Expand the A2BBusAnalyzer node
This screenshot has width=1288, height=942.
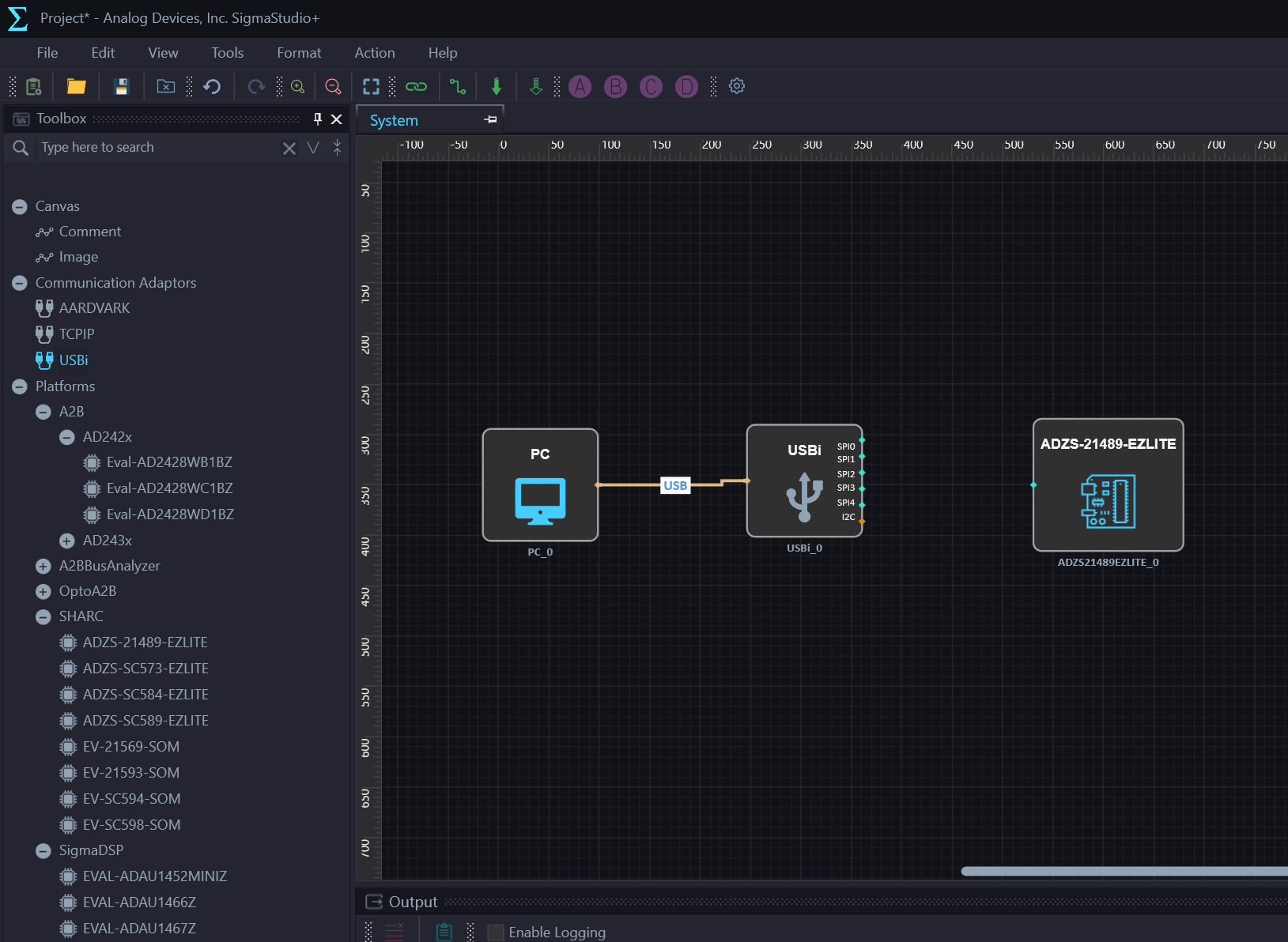pos(43,566)
